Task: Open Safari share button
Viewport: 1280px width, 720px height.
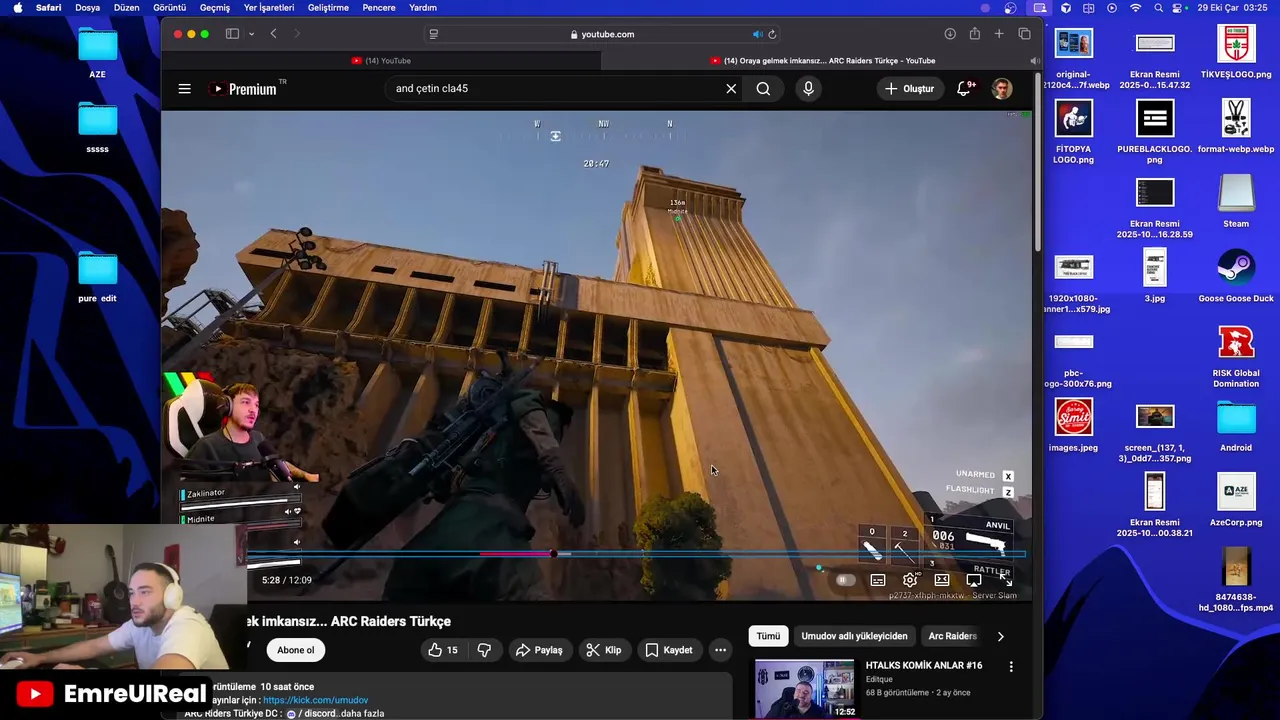Action: (974, 34)
